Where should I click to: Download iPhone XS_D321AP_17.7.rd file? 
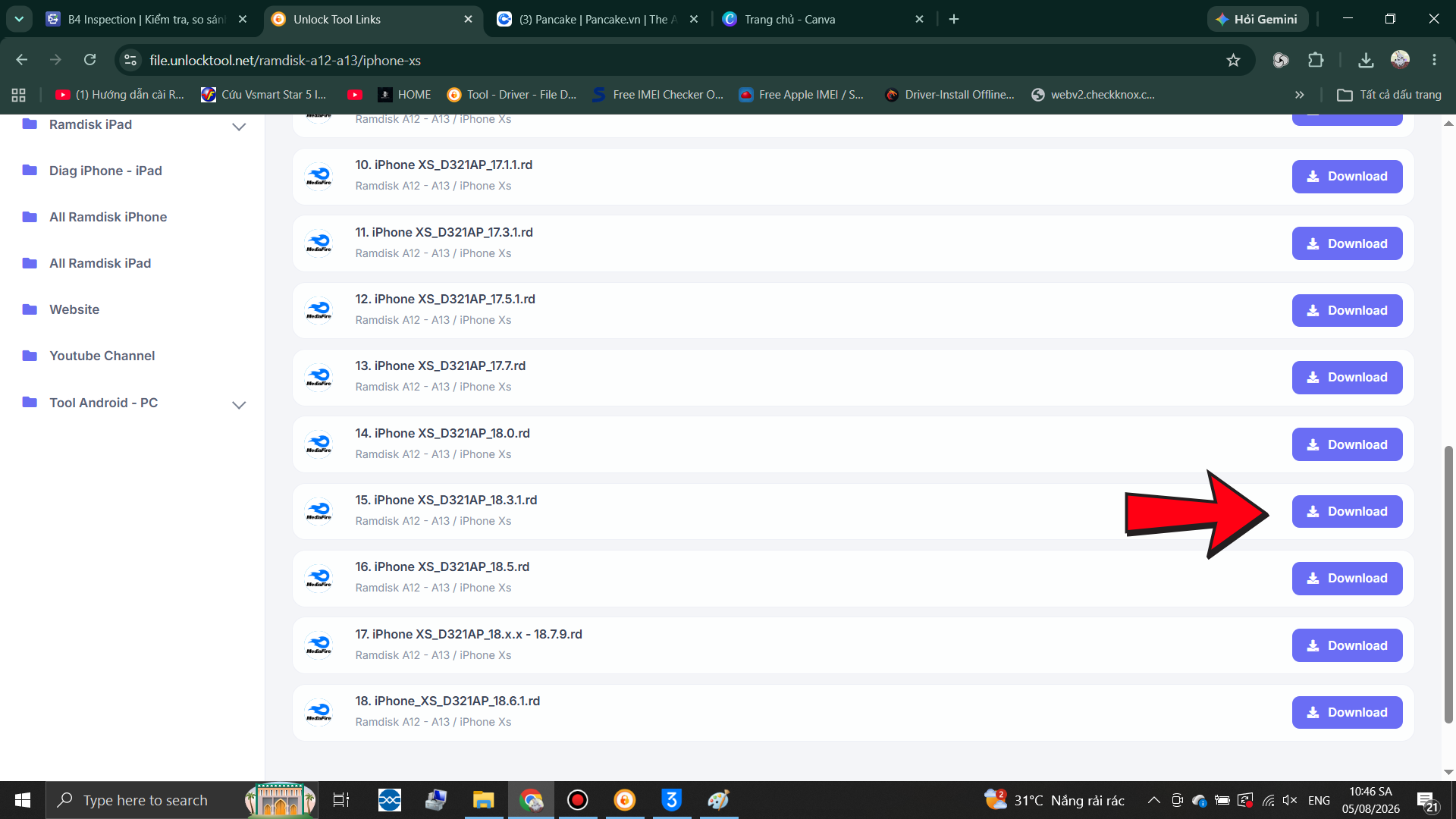coord(1347,378)
